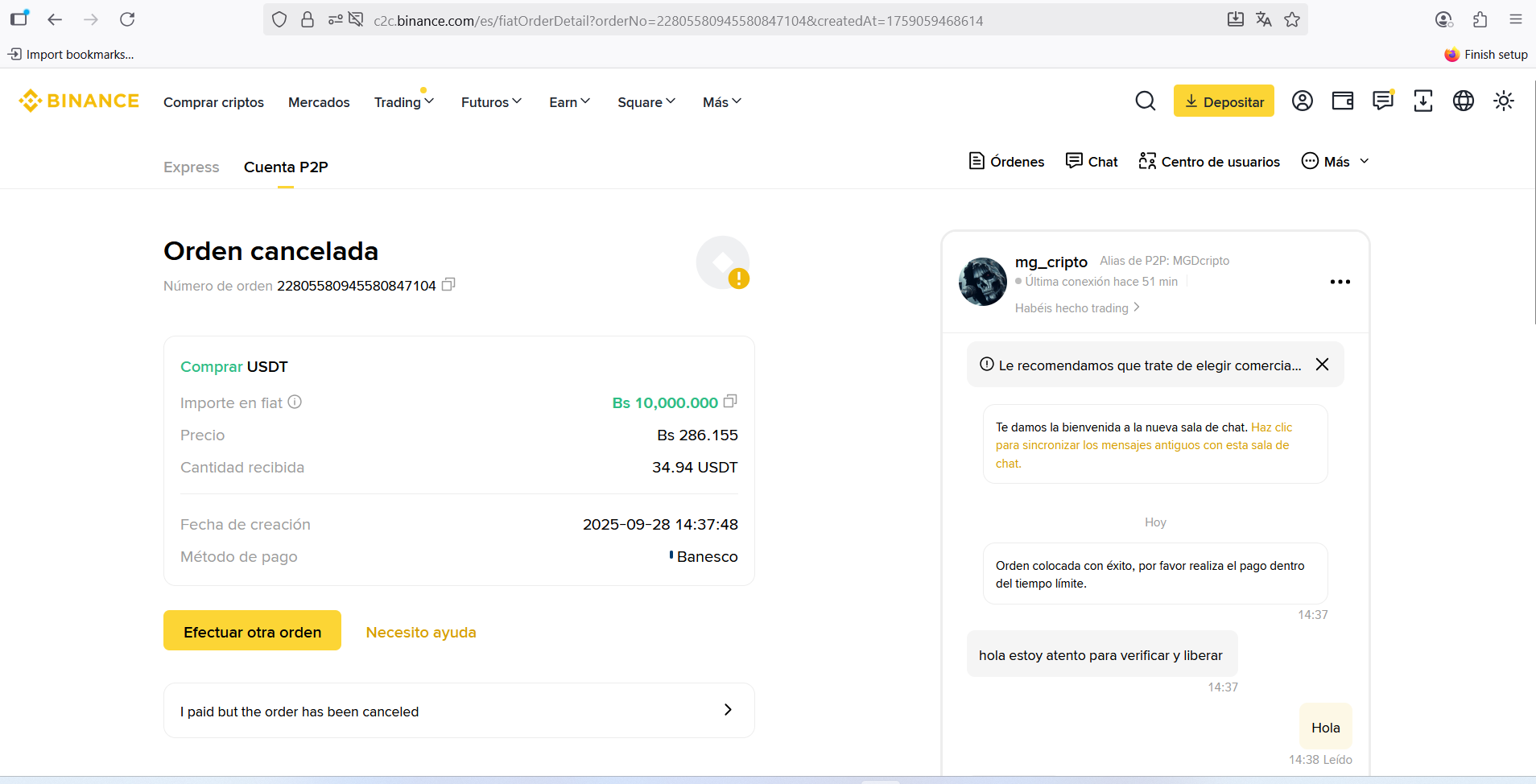
Task: Click the 'hola estoy atento' chat message
Action: click(x=1102, y=654)
